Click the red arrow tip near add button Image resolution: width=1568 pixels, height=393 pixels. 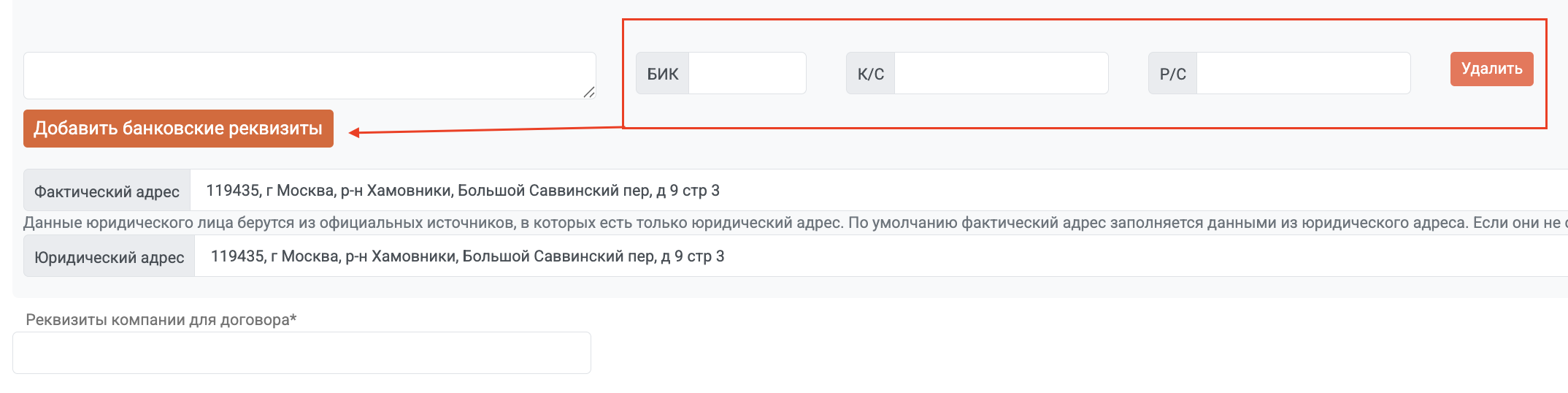coord(353,132)
